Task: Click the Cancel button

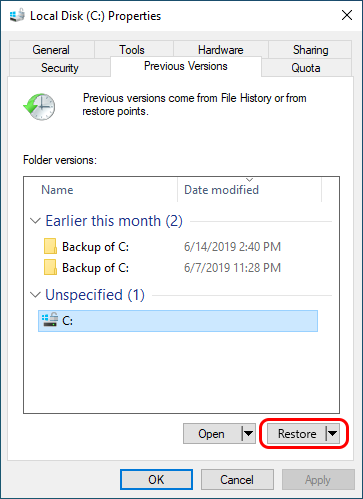Action: pos(237,480)
